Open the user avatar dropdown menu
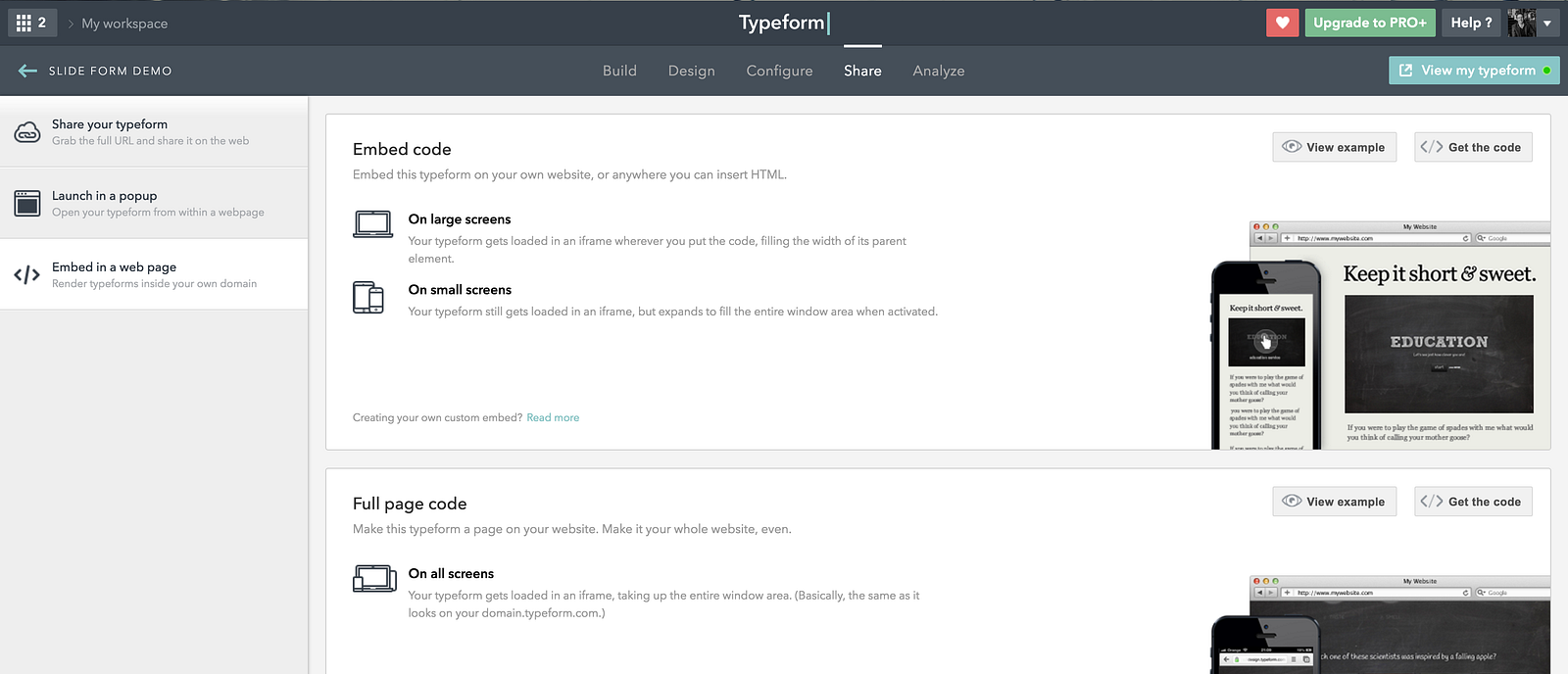 click(x=1533, y=23)
